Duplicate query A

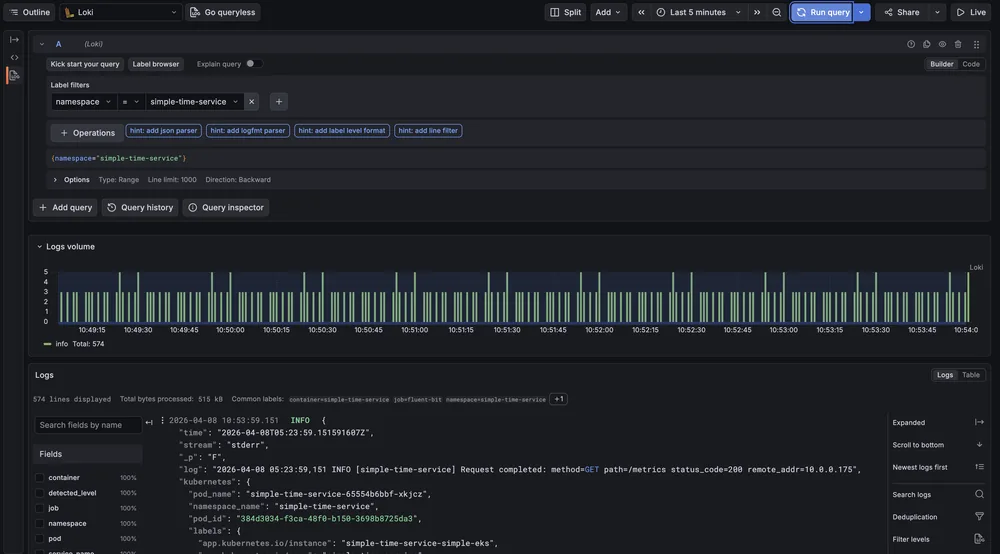pyautogui.click(x=927, y=44)
